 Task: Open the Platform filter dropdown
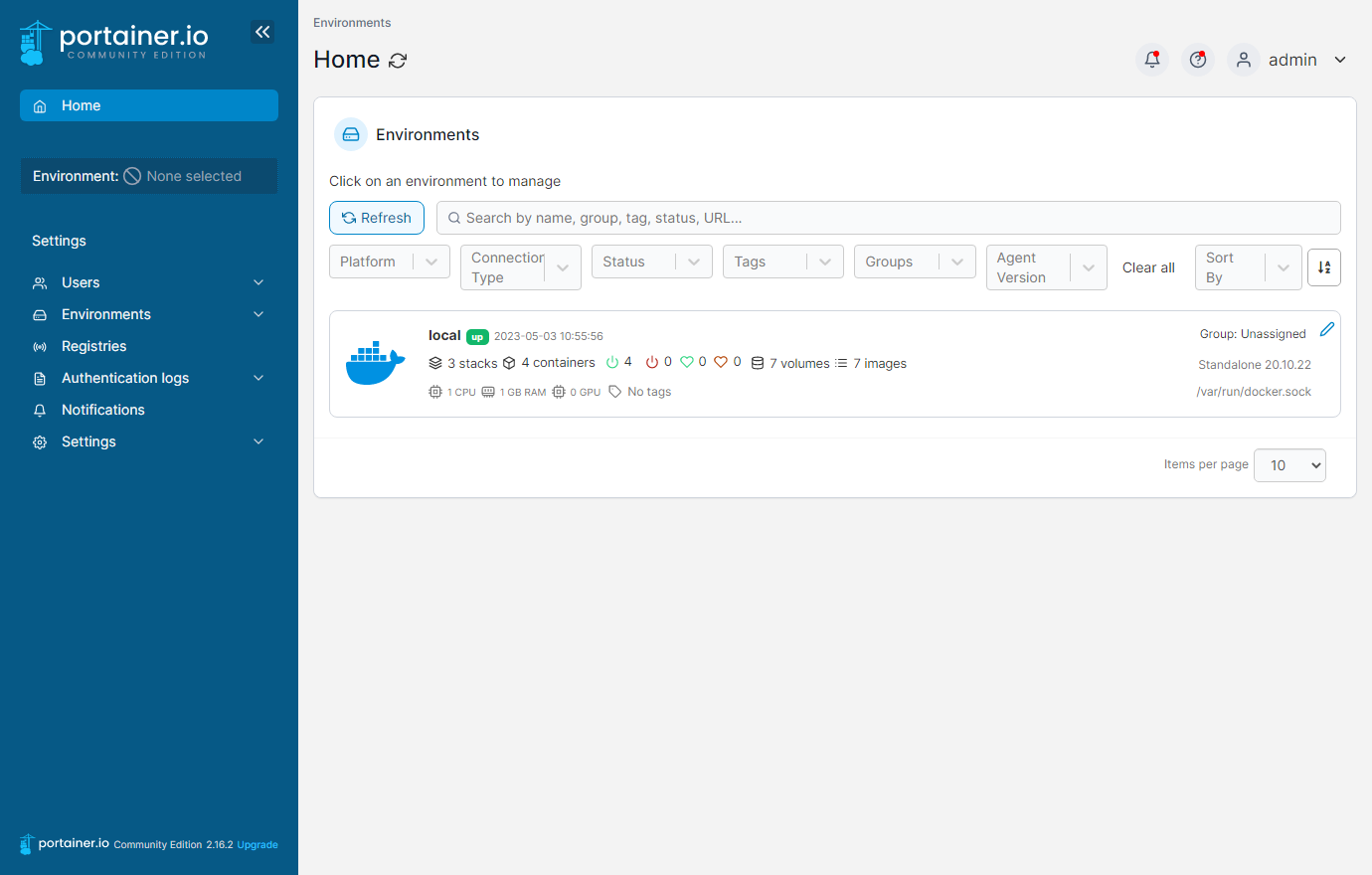[389, 261]
